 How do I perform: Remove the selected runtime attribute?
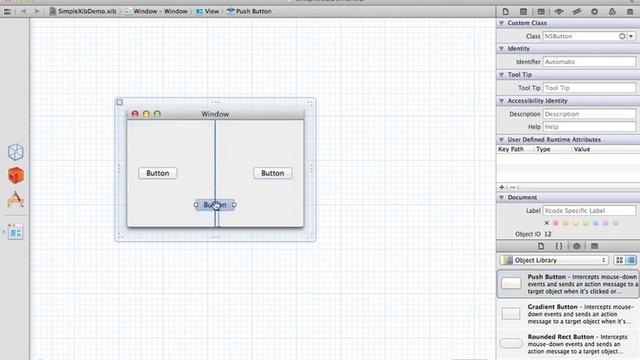(x=513, y=187)
